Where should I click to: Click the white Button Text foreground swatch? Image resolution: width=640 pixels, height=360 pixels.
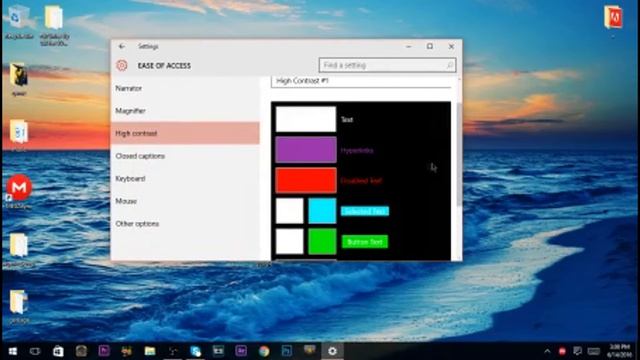(x=289, y=242)
